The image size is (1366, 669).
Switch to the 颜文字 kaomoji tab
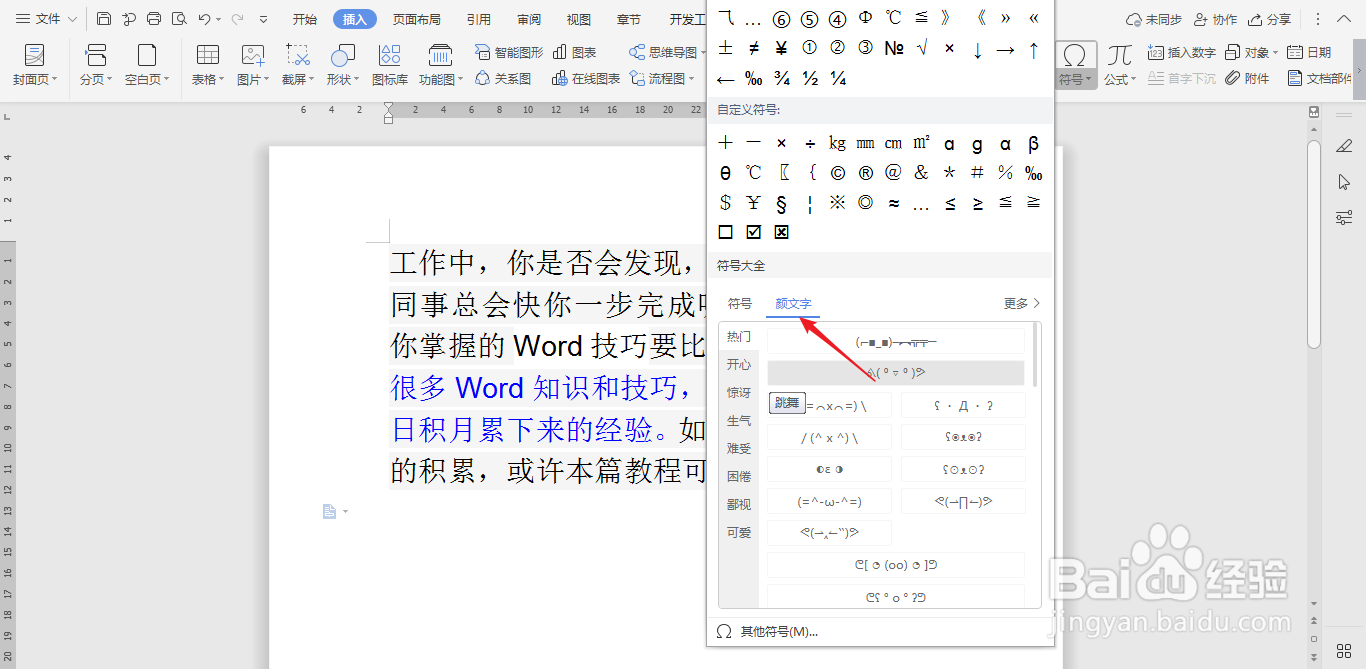coord(791,303)
